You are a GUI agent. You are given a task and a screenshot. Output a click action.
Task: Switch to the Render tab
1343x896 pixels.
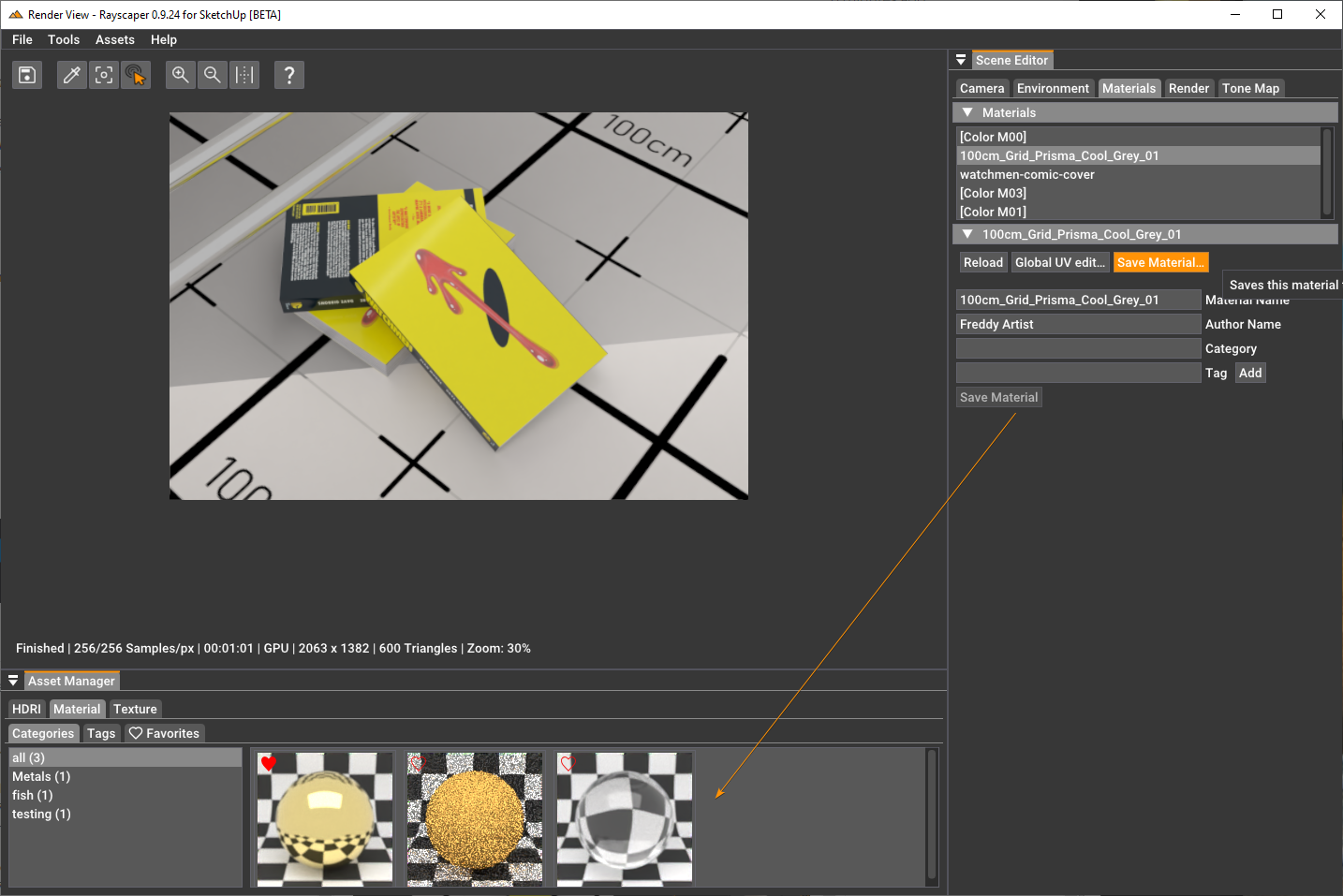(x=1188, y=88)
